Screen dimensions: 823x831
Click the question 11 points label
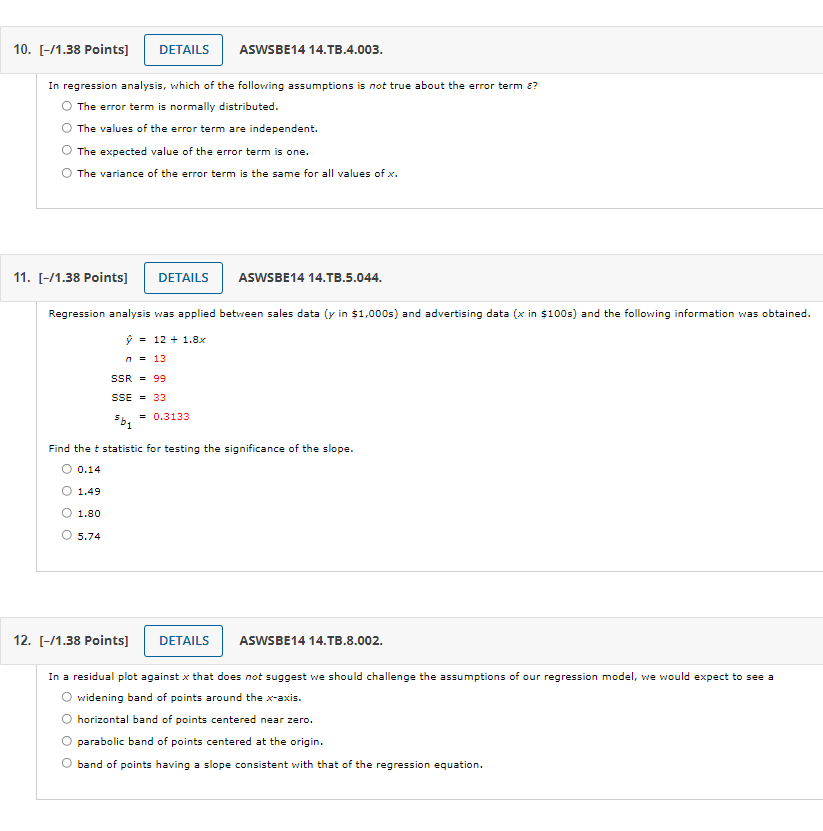83,278
